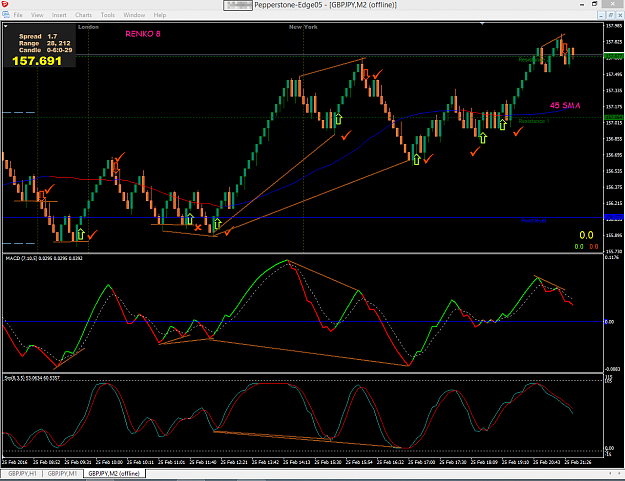625x481 pixels.
Task: Switch to the GBPJPY,M1 chart tab
Action: 62,473
